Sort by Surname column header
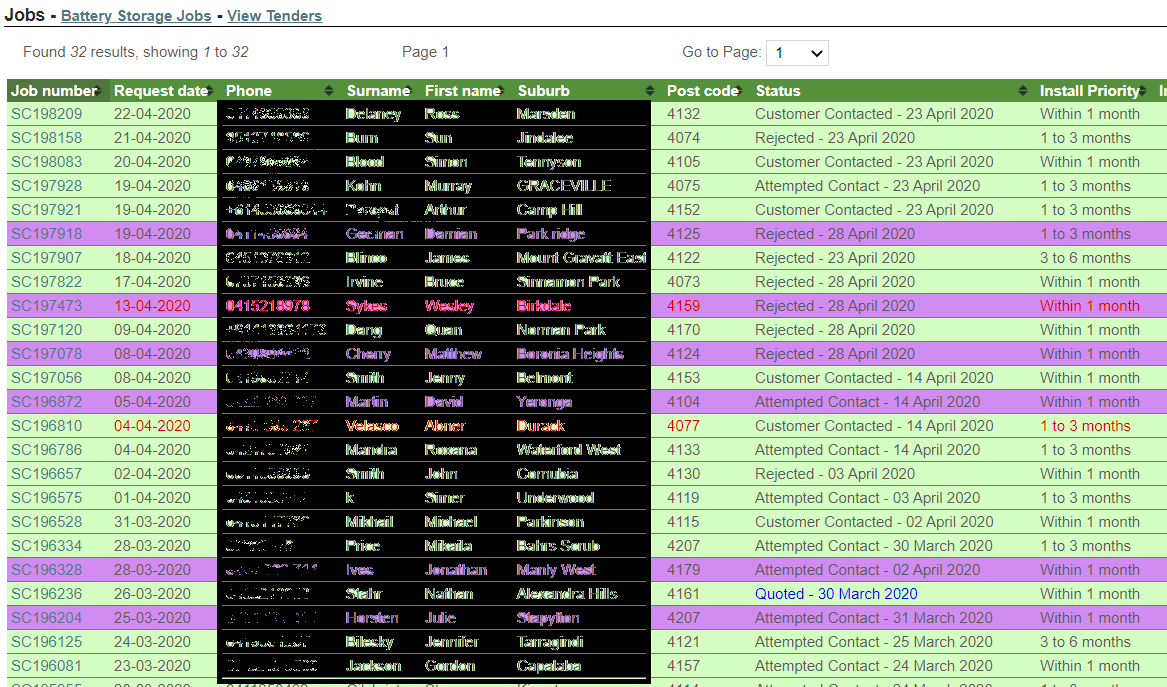Screen dimensions: 1167x687 click(378, 91)
